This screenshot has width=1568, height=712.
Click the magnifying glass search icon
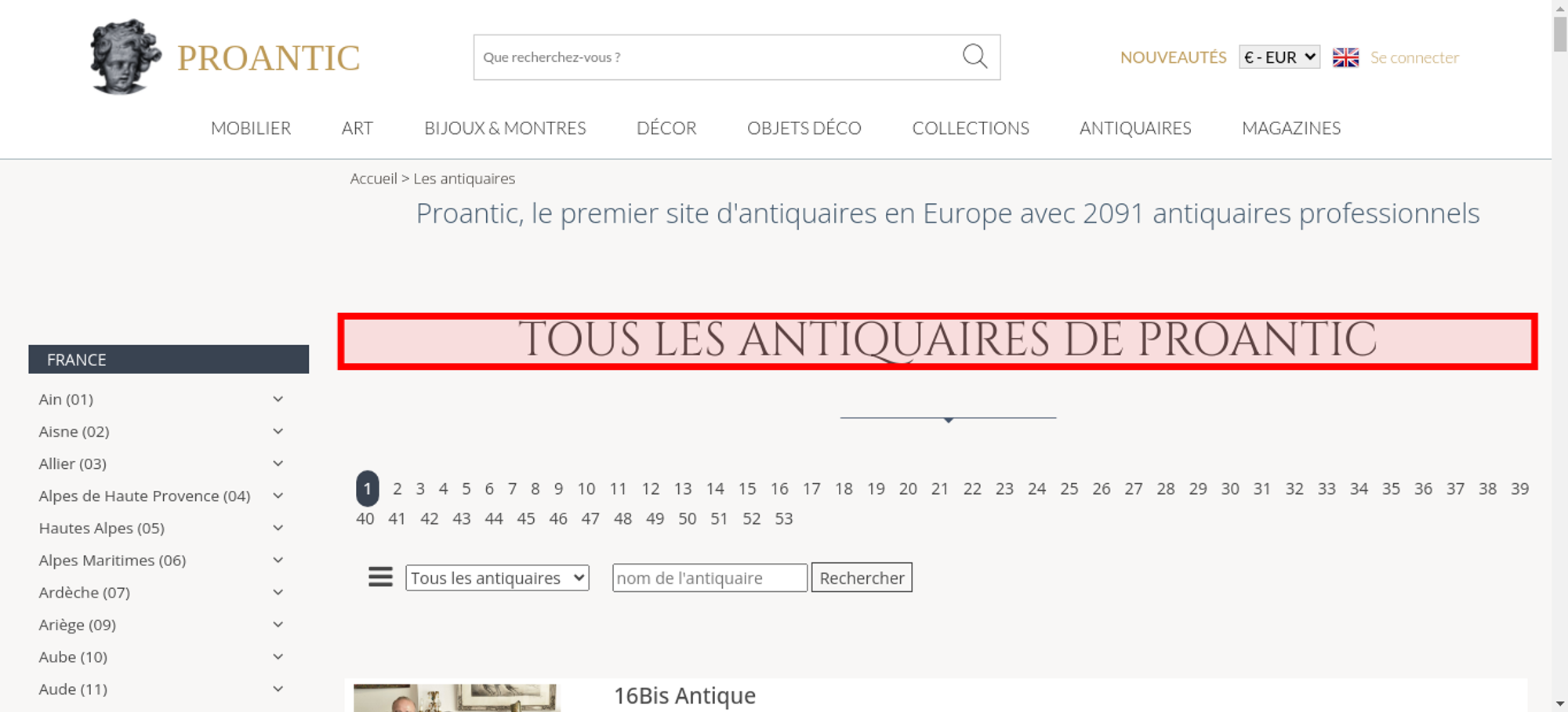coord(975,56)
